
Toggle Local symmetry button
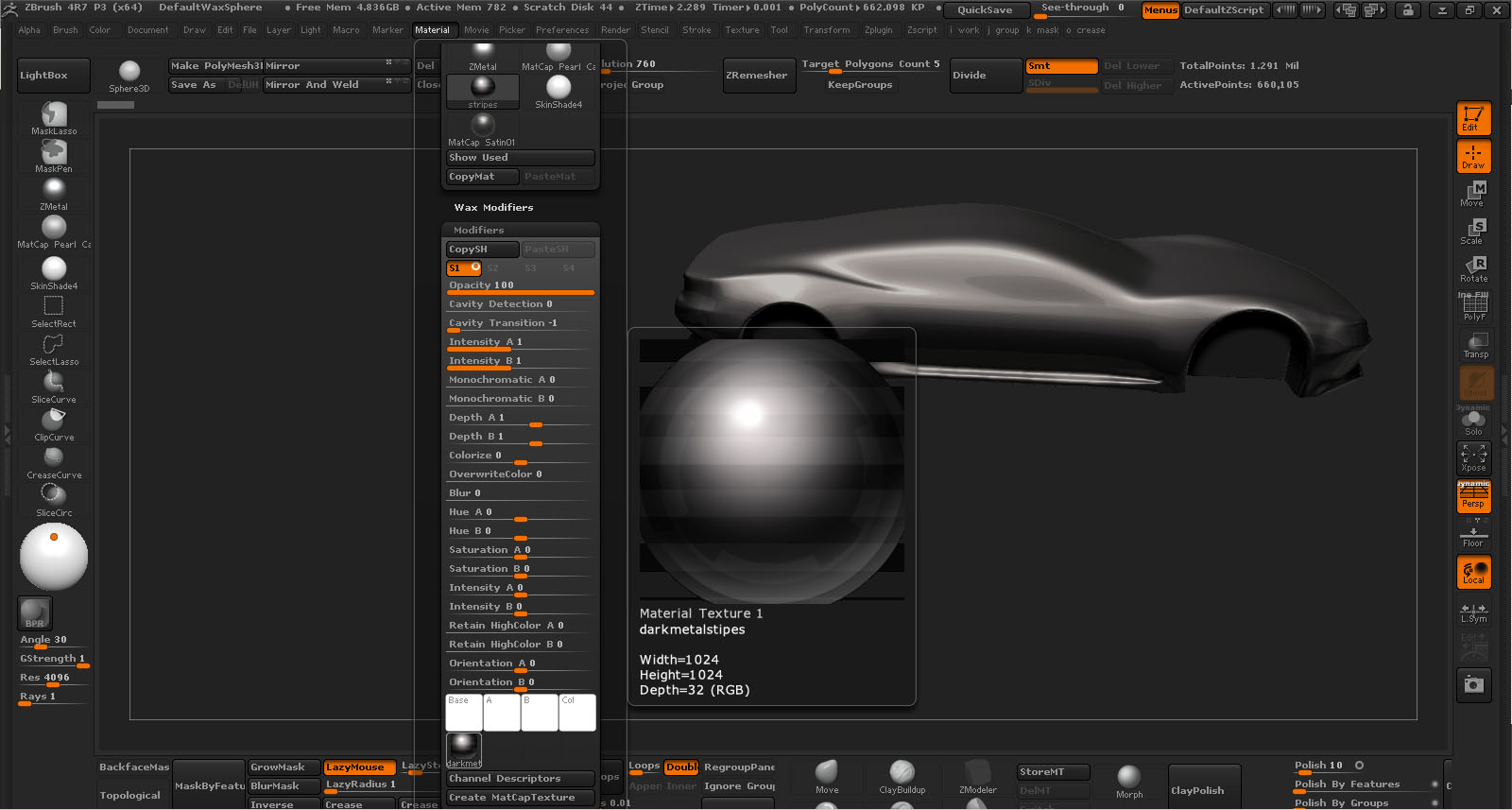click(x=1473, y=573)
